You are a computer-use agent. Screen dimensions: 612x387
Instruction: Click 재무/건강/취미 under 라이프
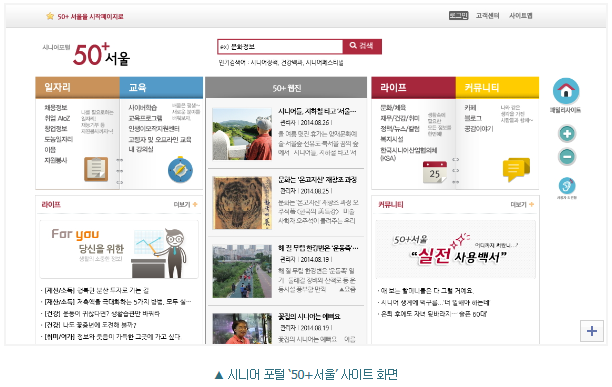coord(400,118)
